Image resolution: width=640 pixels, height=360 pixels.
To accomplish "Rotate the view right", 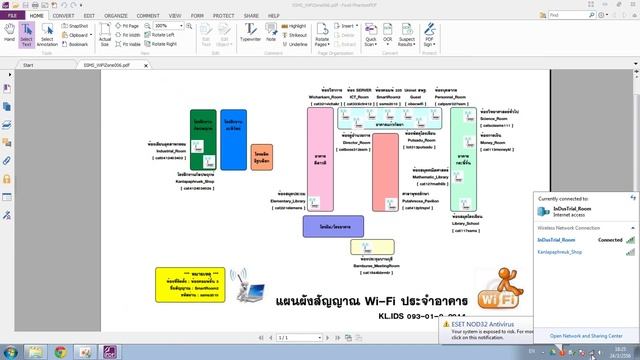I will point(161,44).
